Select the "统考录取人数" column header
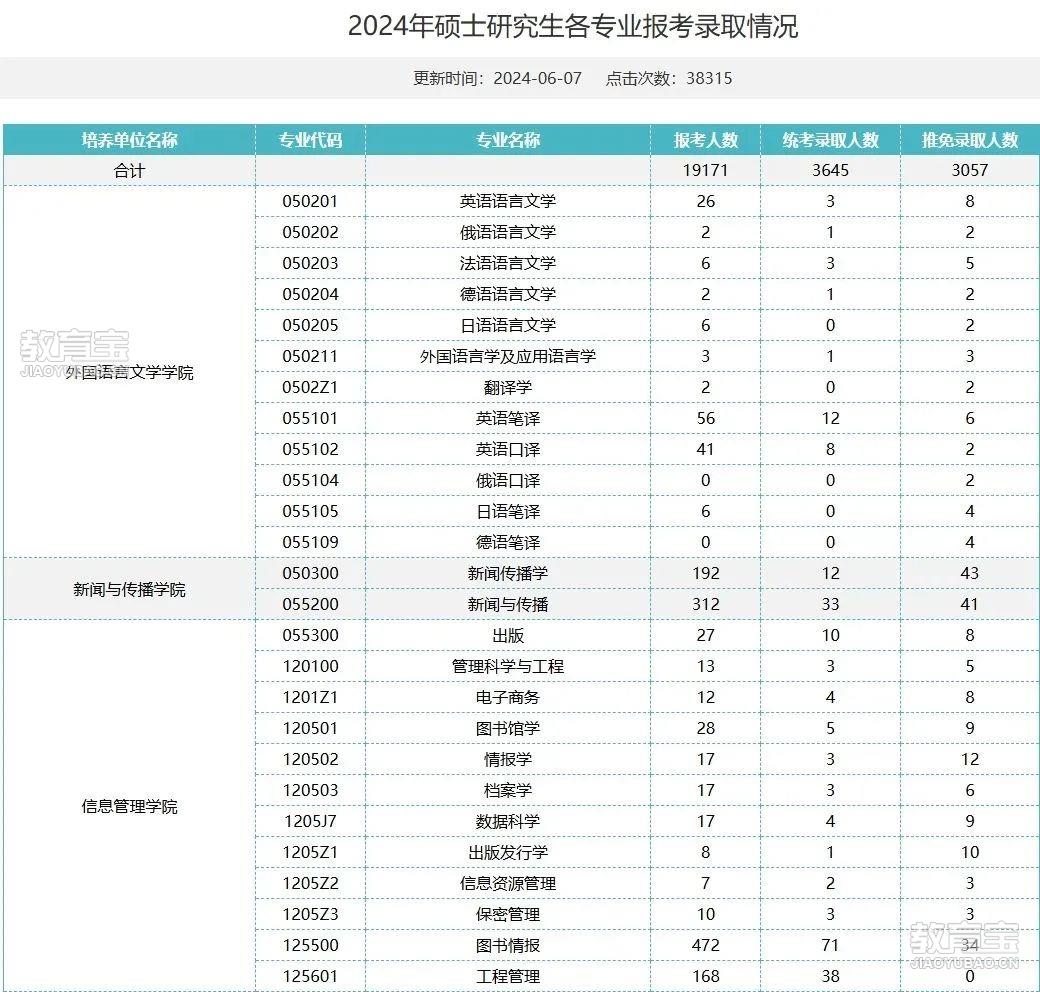 coord(830,140)
